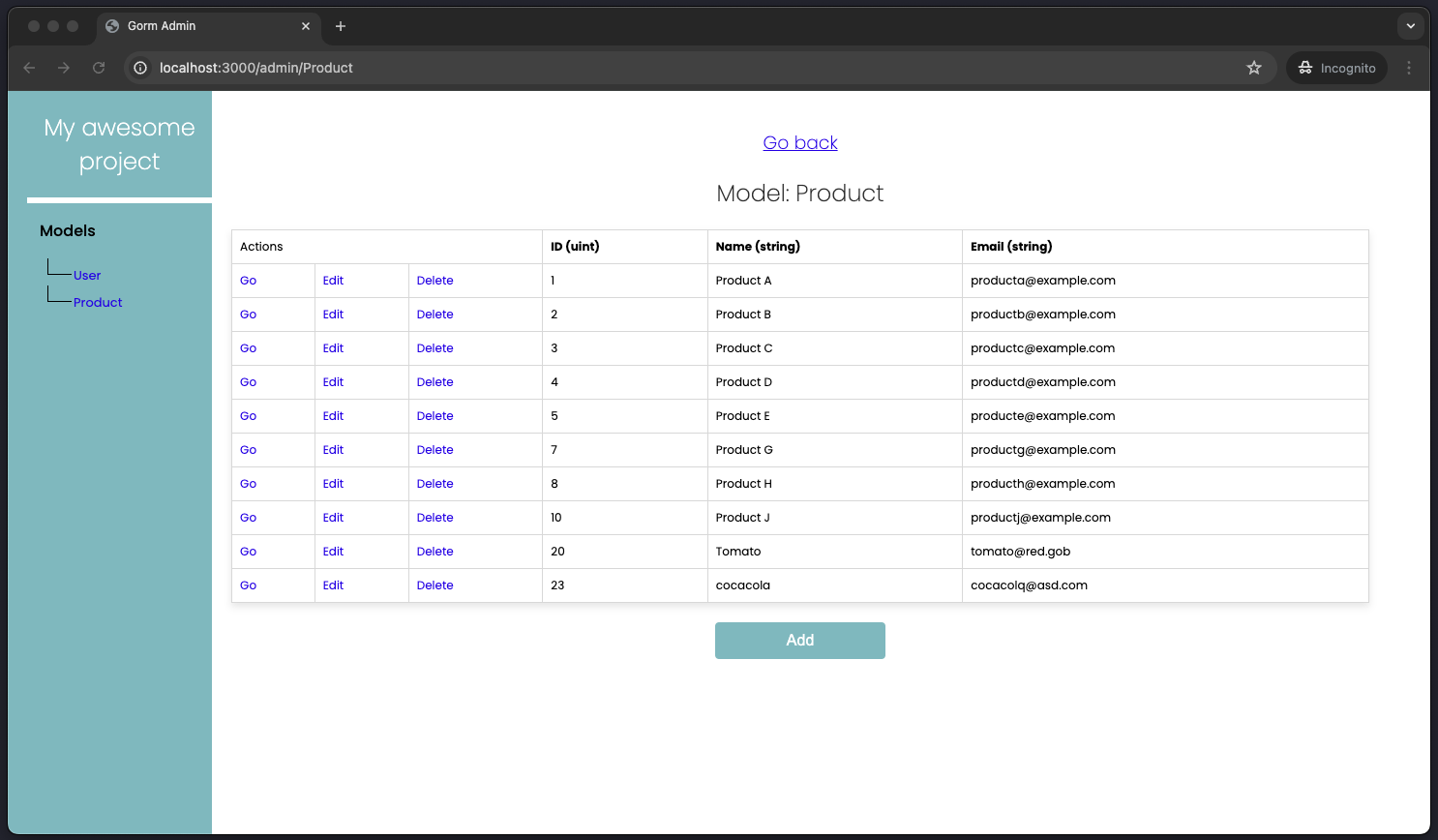Image resolution: width=1438 pixels, height=840 pixels.
Task: Click Delete for Product A row
Action: tap(435, 281)
